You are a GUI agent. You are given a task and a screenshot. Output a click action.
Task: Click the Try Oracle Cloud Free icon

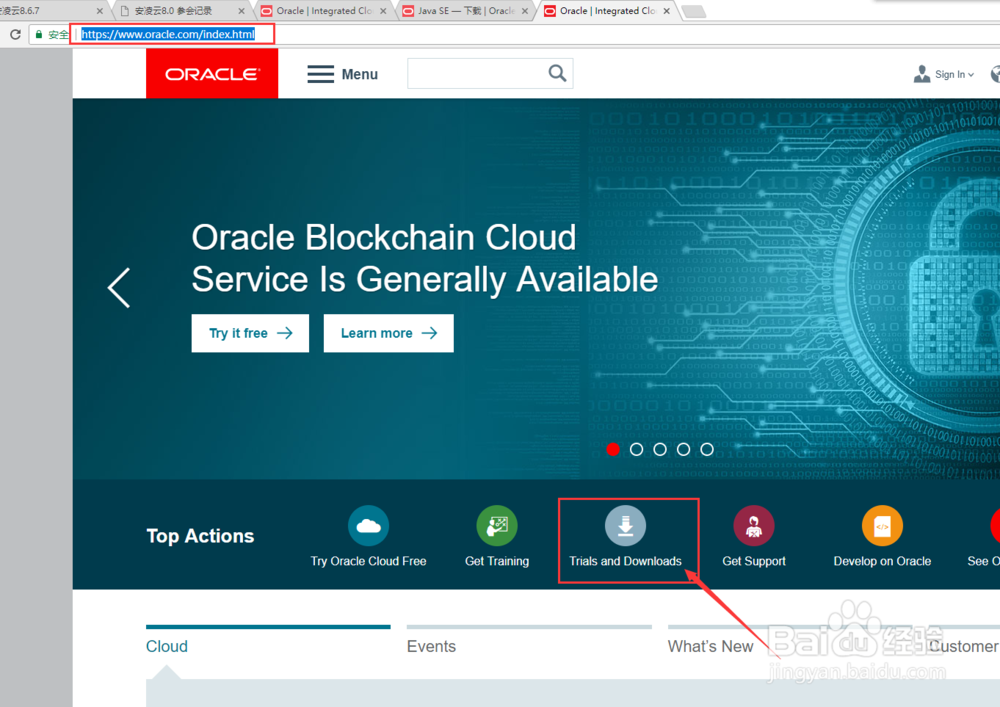tap(369, 526)
